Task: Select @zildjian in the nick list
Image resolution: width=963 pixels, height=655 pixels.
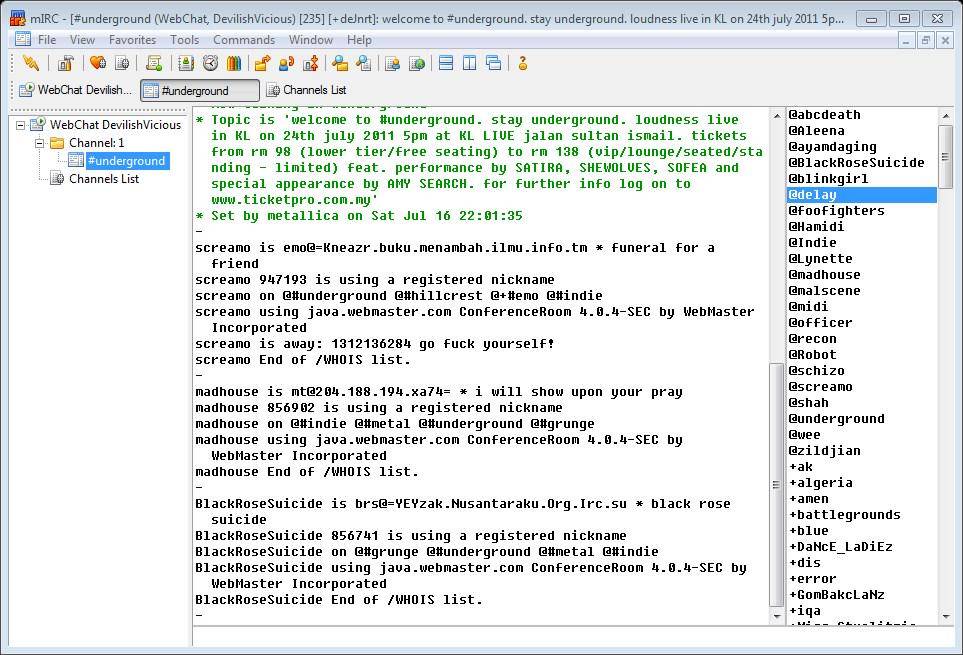Action: point(824,451)
